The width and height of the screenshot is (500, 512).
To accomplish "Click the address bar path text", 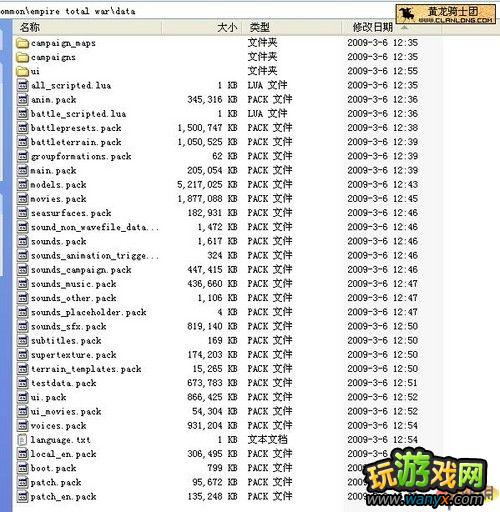I will pos(68,11).
